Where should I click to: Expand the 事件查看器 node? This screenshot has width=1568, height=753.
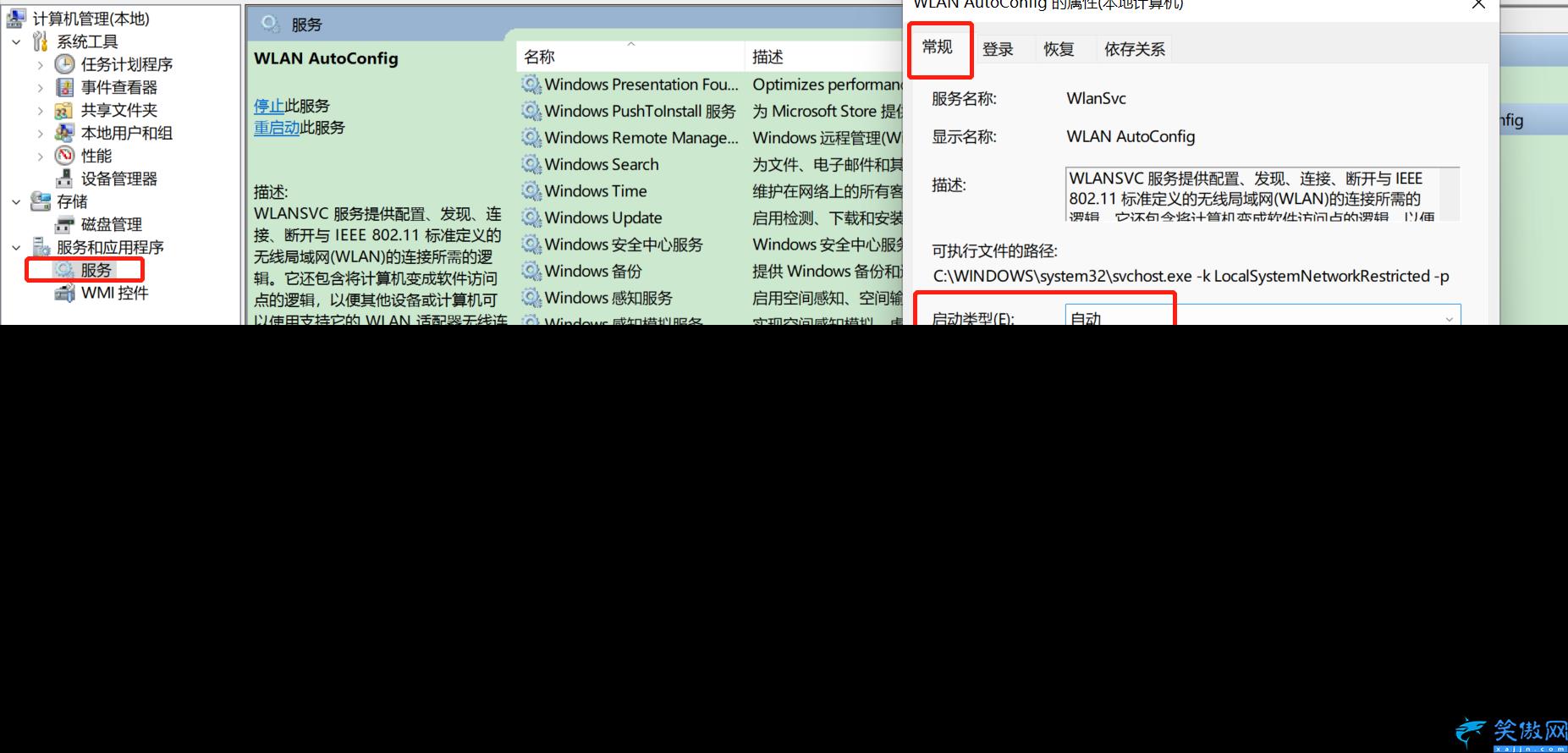pyautogui.click(x=40, y=87)
